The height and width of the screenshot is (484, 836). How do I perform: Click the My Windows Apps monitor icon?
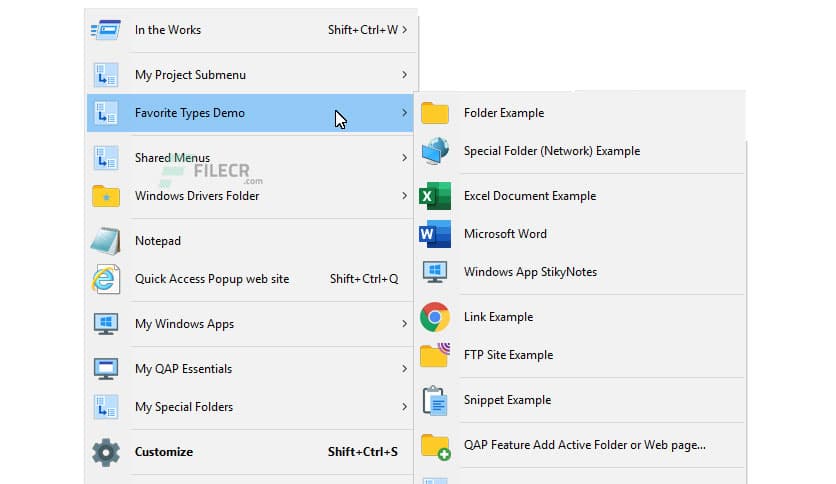(106, 324)
